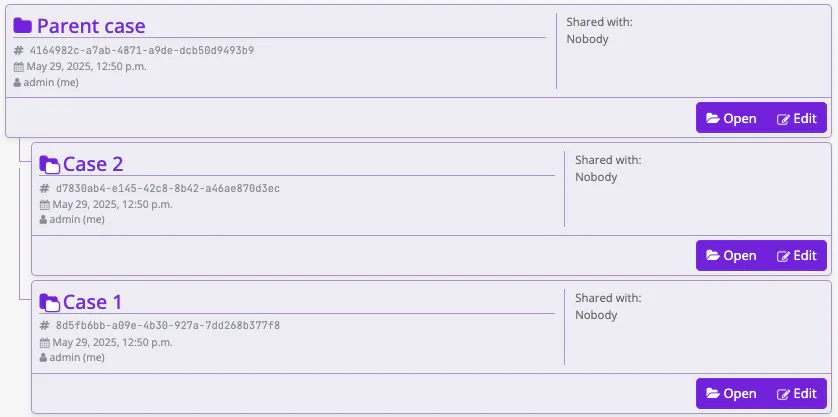
Task: Click the subfolder icon beside Case 1
Action: point(50,302)
